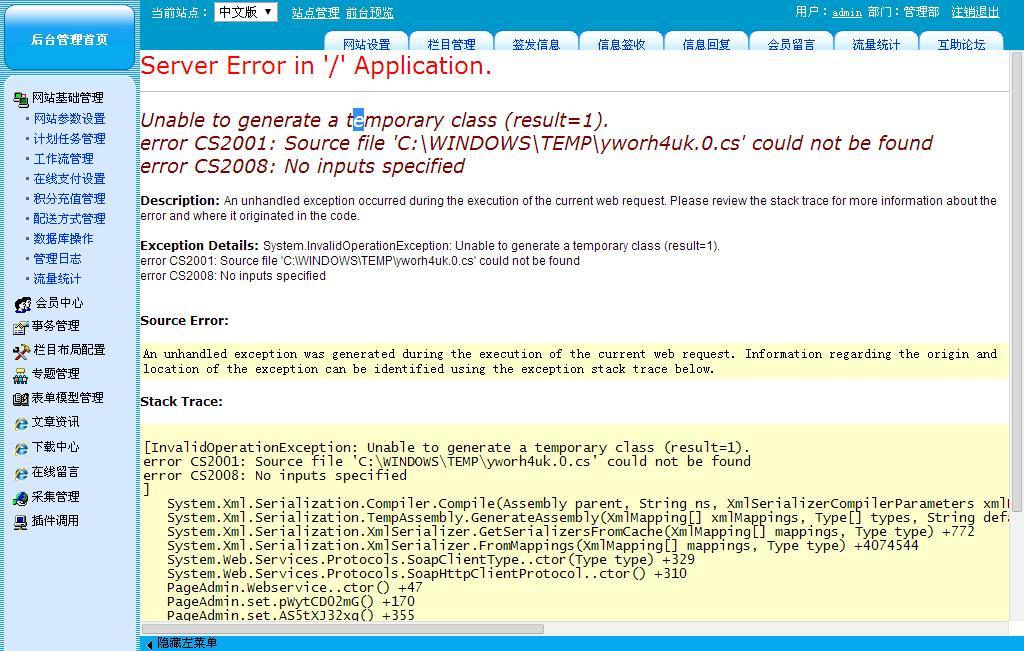
Task: Select the 会员留言 tab
Action: (x=791, y=44)
